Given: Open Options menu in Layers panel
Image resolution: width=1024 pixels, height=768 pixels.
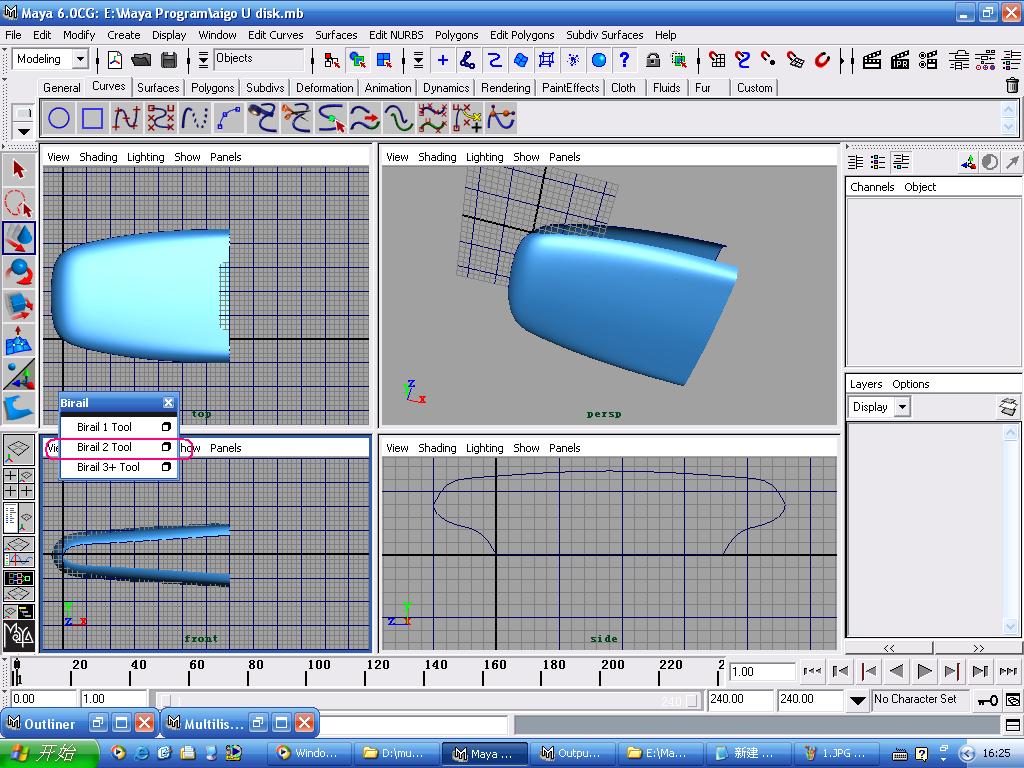Looking at the screenshot, I should (x=910, y=384).
